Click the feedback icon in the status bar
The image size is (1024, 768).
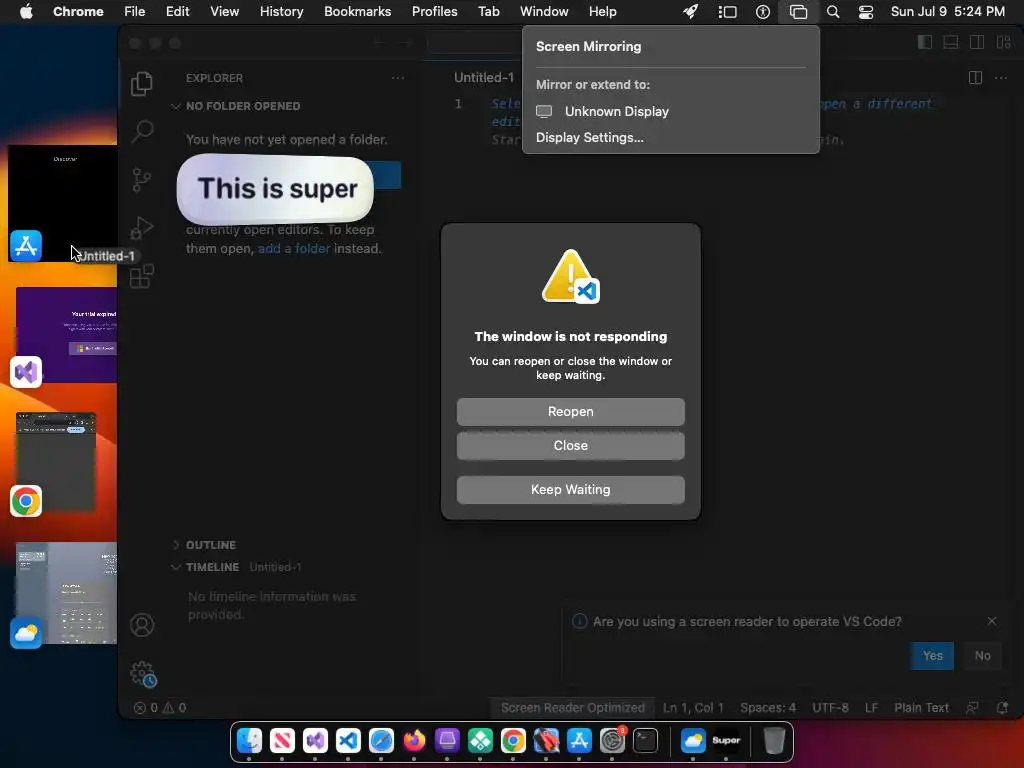[x=972, y=707]
